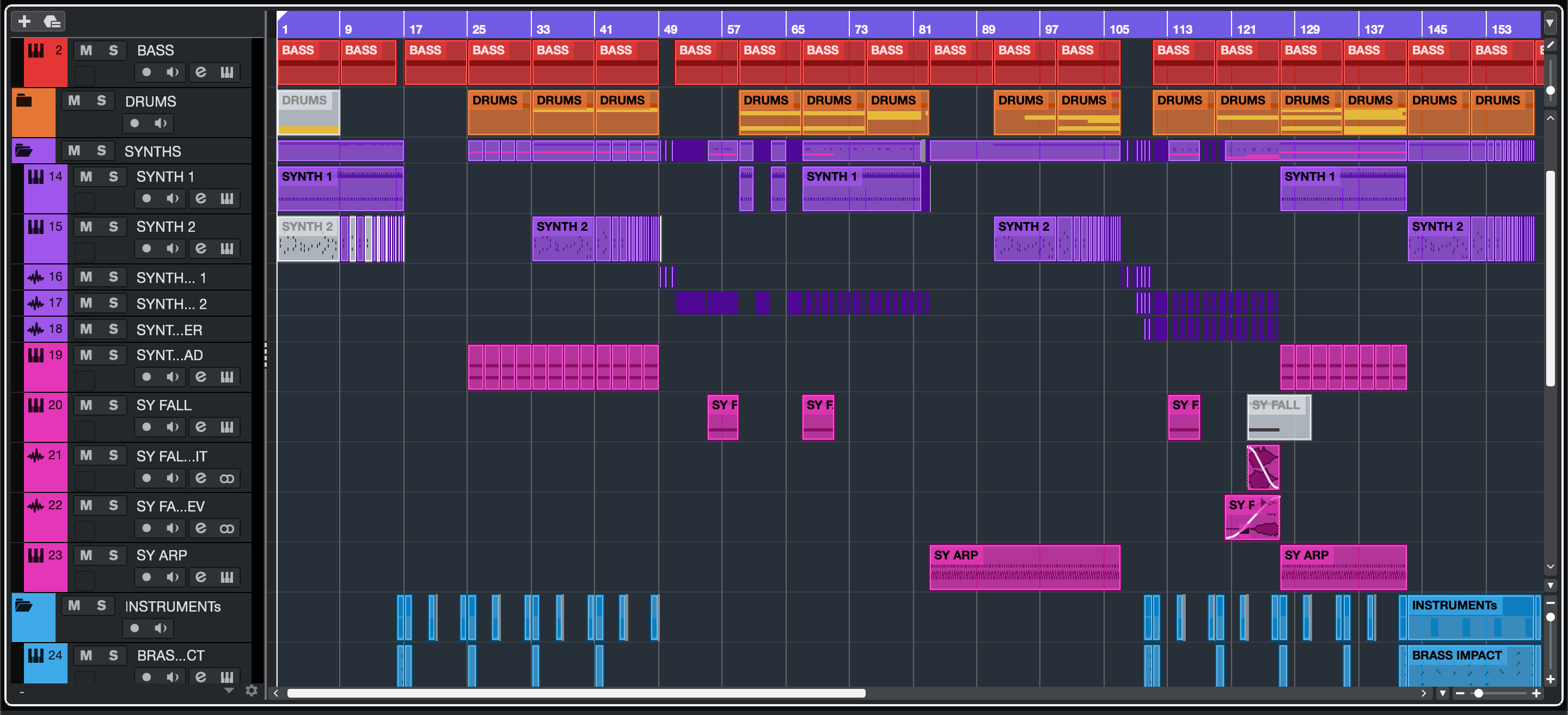Mute the SYNTH... 1 audio track

pyautogui.click(x=87, y=278)
